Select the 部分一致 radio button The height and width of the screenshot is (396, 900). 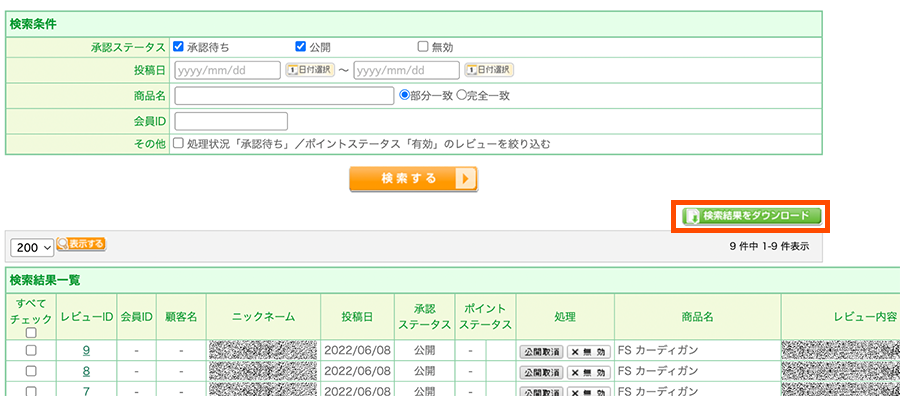point(404,96)
